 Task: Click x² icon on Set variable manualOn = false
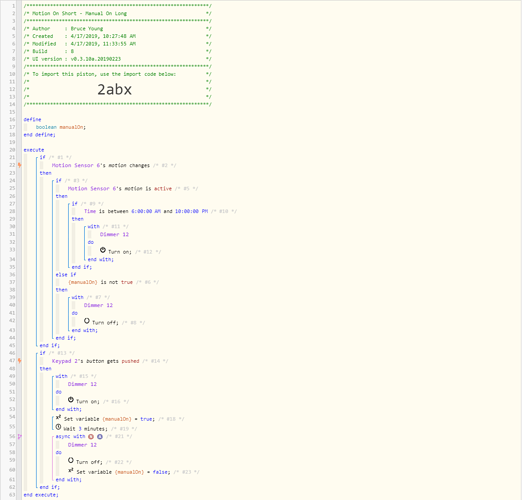click(x=71, y=470)
